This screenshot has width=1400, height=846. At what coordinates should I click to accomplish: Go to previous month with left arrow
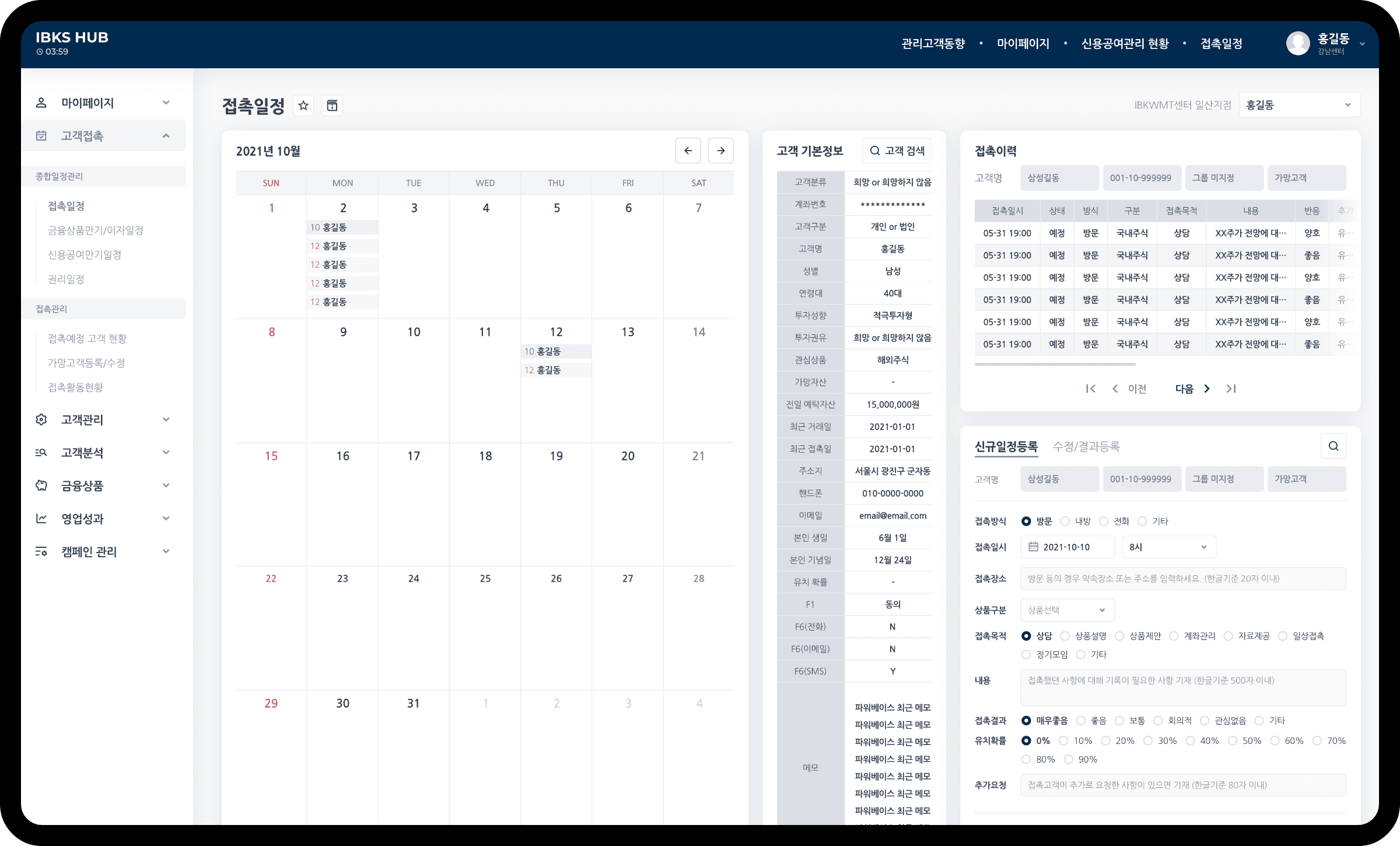[688, 151]
